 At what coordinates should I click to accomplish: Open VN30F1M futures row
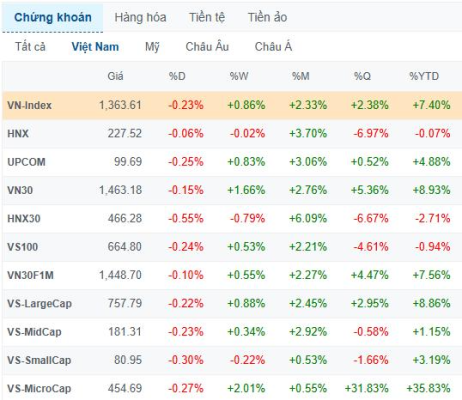[x=232, y=275]
